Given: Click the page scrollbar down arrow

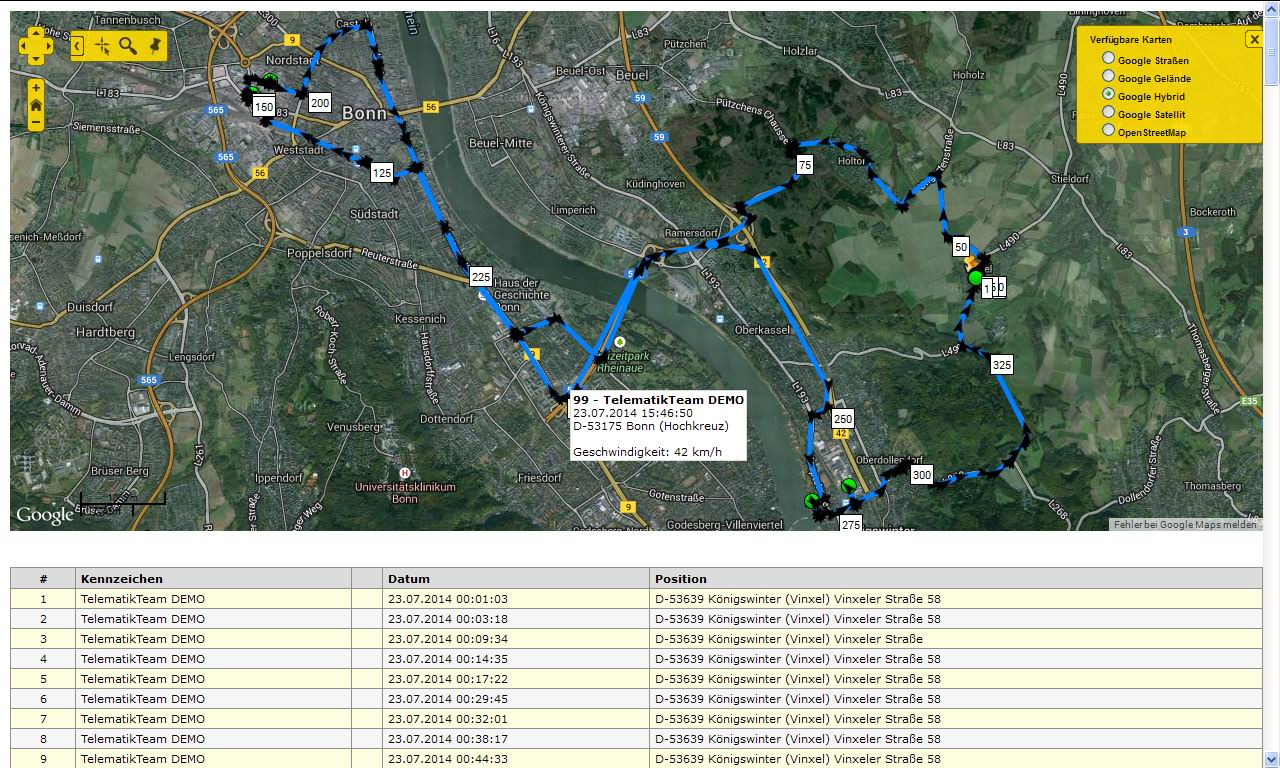Looking at the screenshot, I should point(1271,759).
